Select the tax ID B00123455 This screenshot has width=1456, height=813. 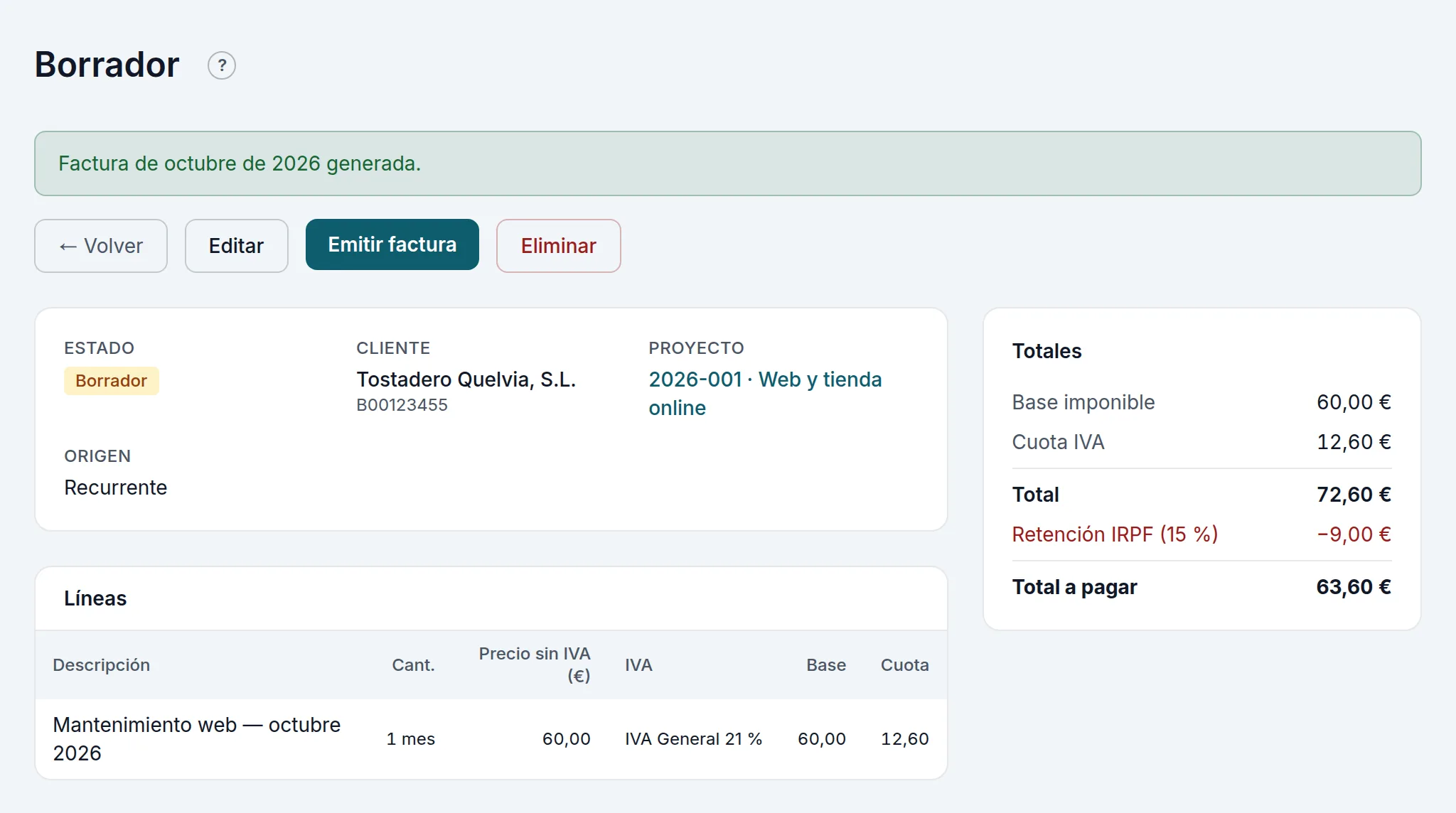(x=402, y=405)
